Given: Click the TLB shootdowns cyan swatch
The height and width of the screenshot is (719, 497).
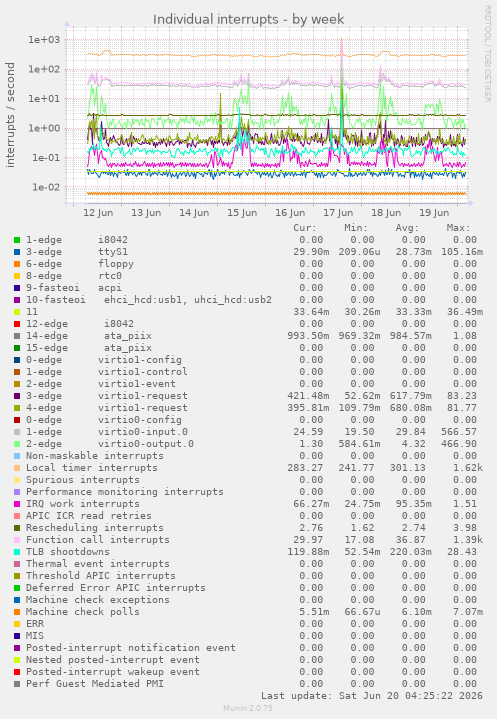Looking at the screenshot, I should tap(17, 552).
